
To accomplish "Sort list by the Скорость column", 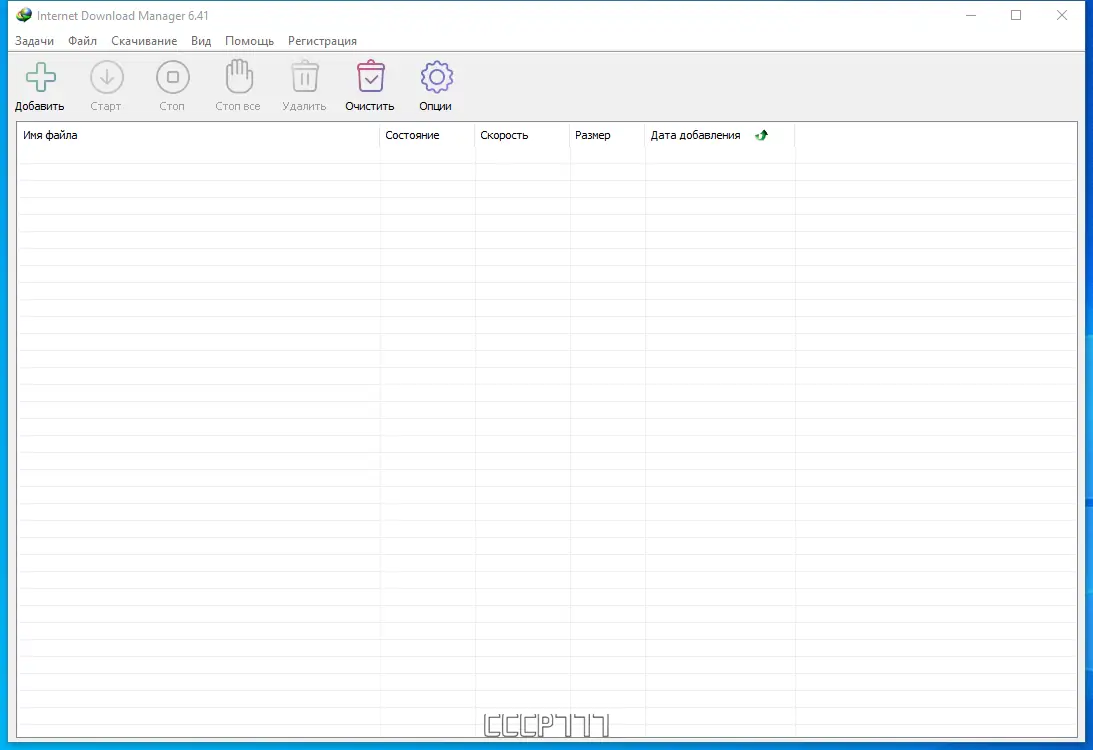I will click(x=504, y=135).
